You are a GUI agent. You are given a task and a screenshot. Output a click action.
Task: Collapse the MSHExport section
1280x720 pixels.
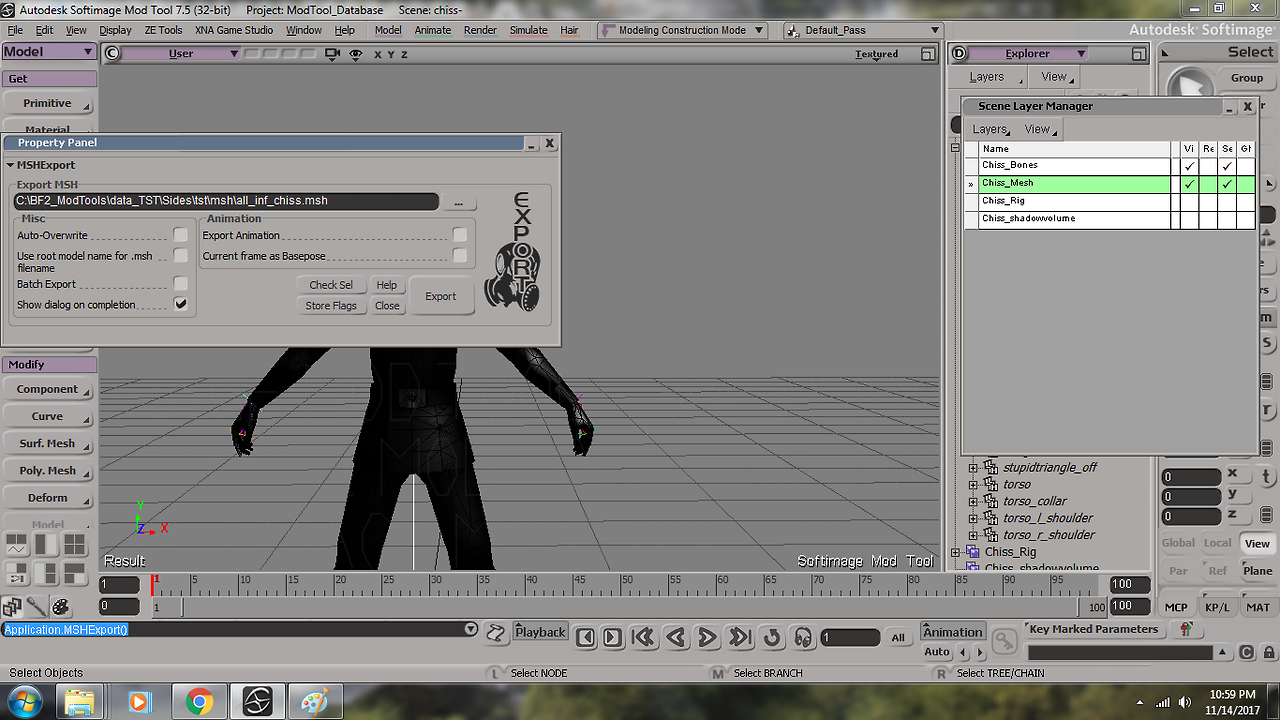pos(11,165)
